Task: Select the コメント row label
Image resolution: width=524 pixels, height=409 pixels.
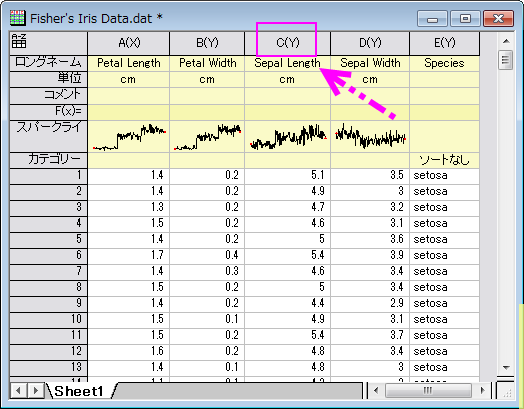Action: coord(48,96)
